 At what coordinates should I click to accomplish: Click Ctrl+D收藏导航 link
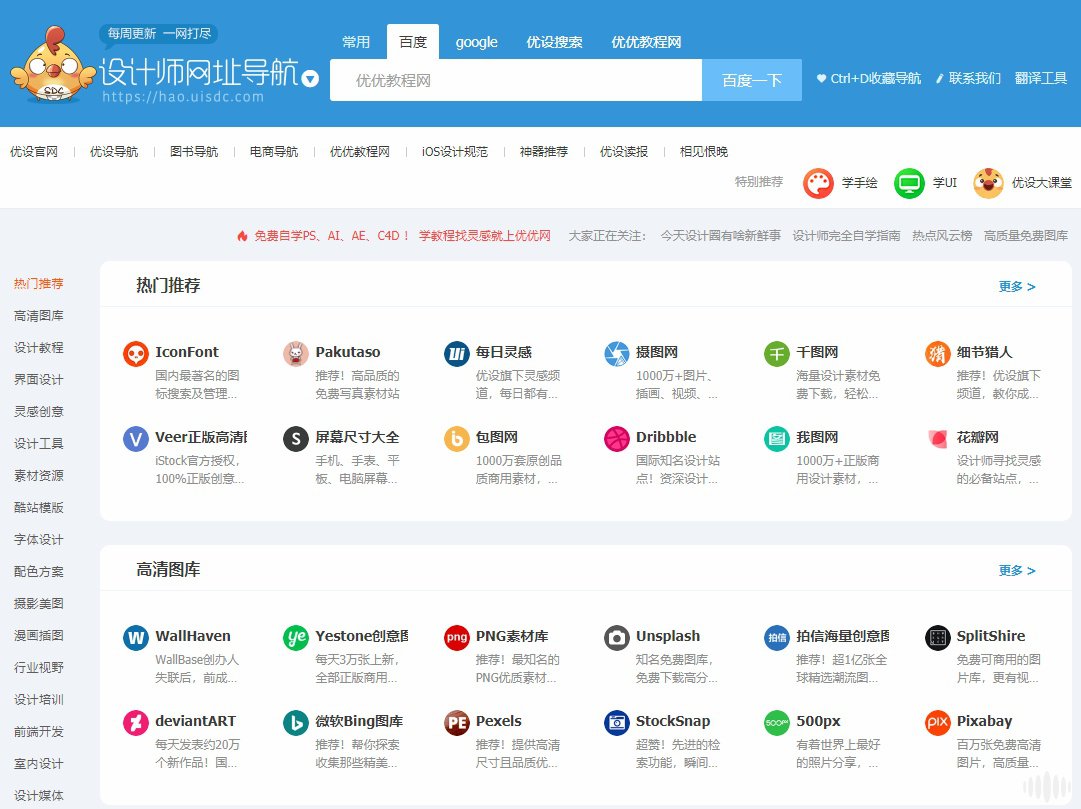[869, 79]
